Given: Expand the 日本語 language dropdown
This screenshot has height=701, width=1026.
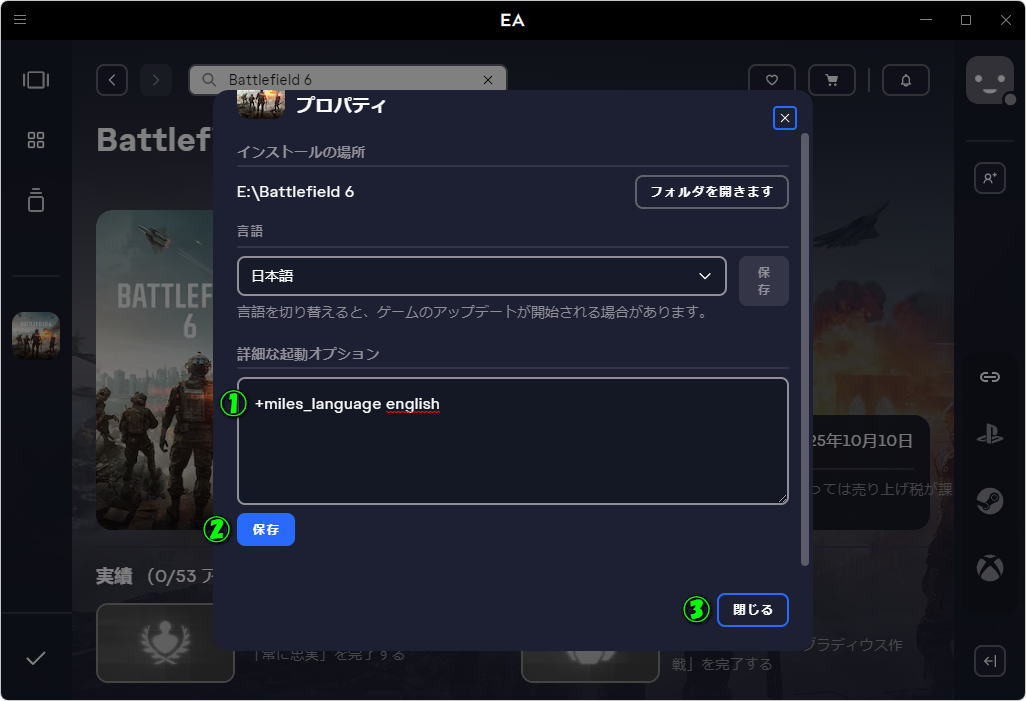Looking at the screenshot, I should click(x=482, y=276).
